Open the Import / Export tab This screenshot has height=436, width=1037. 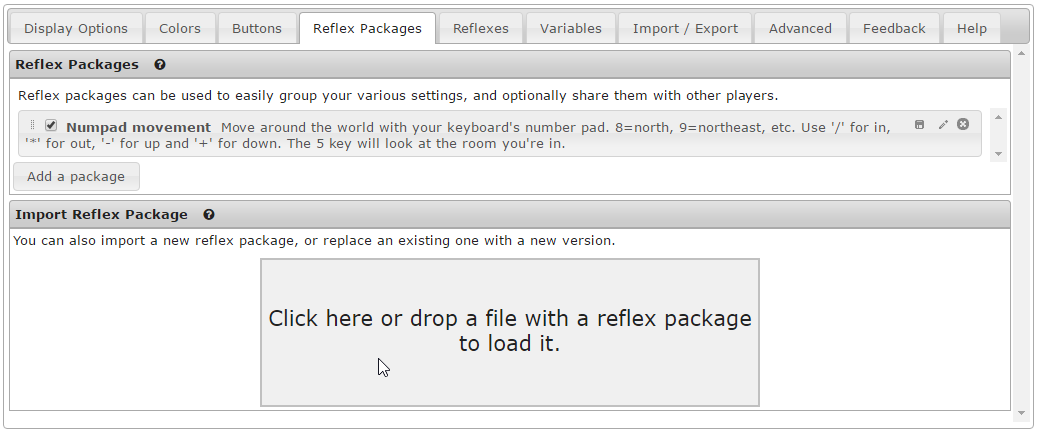coord(685,28)
